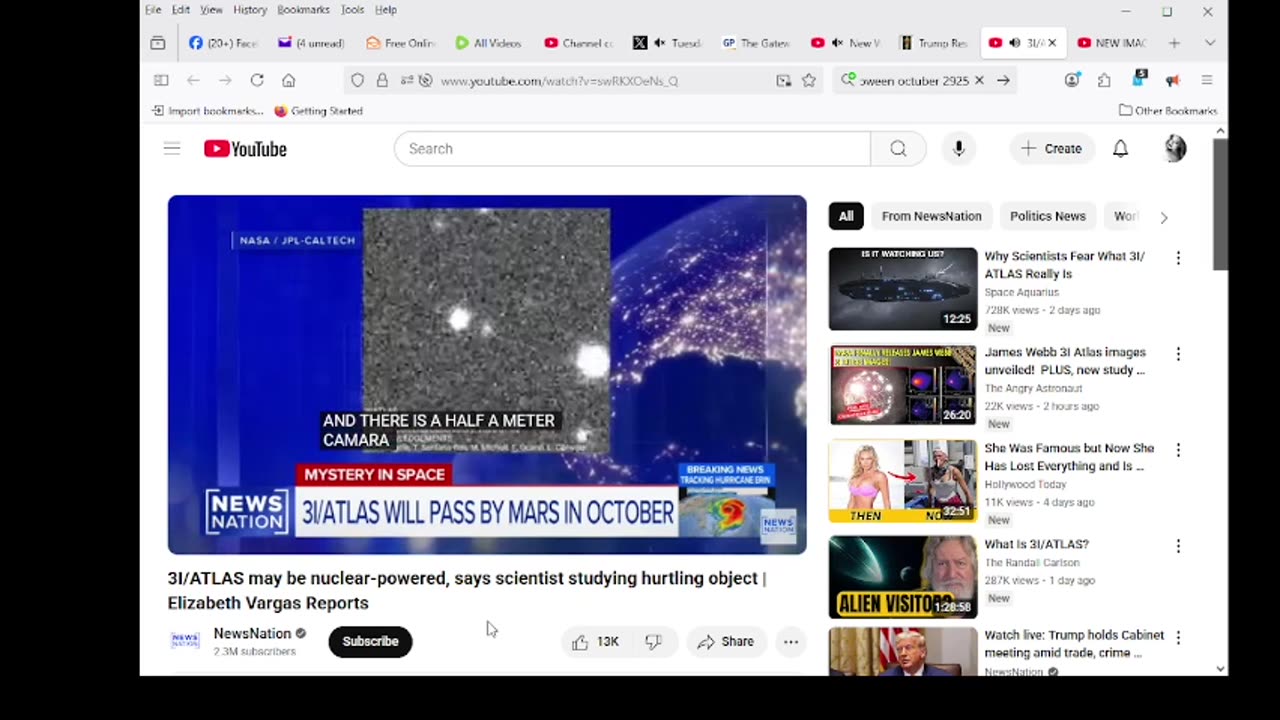Image resolution: width=1280 pixels, height=720 pixels.
Task: Go to YouTube home via logo
Action: (245, 149)
